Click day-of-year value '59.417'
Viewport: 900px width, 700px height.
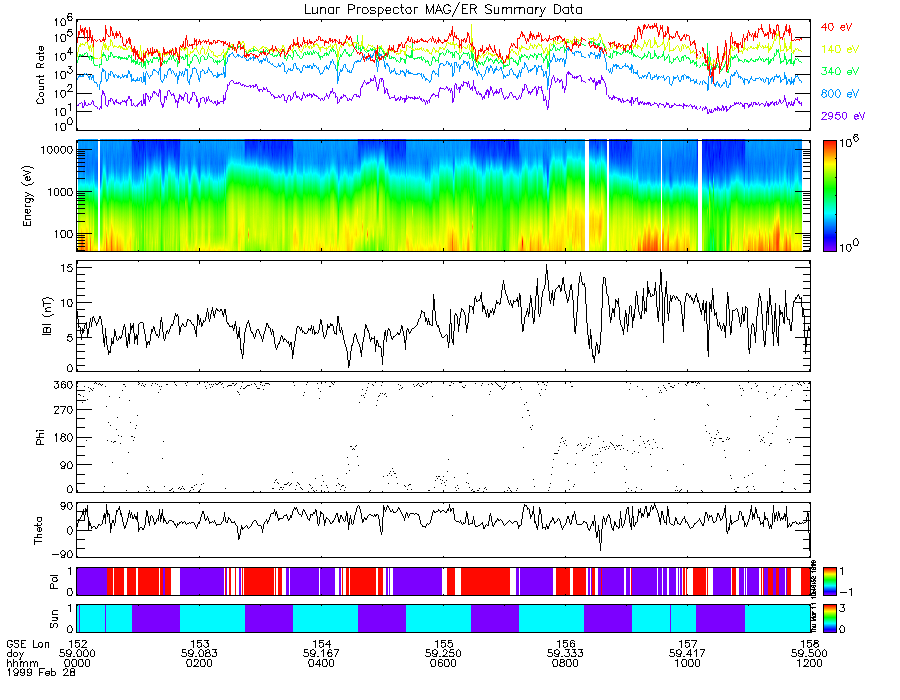point(687,654)
